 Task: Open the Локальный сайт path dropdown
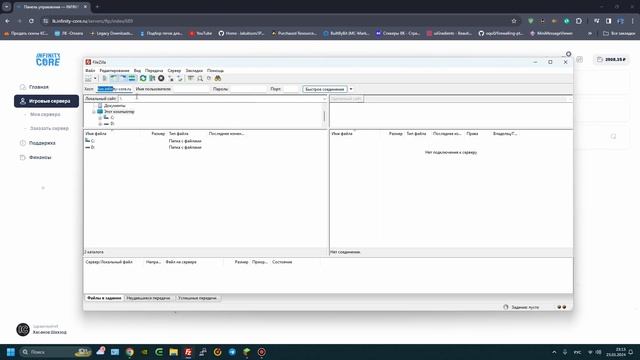324,99
